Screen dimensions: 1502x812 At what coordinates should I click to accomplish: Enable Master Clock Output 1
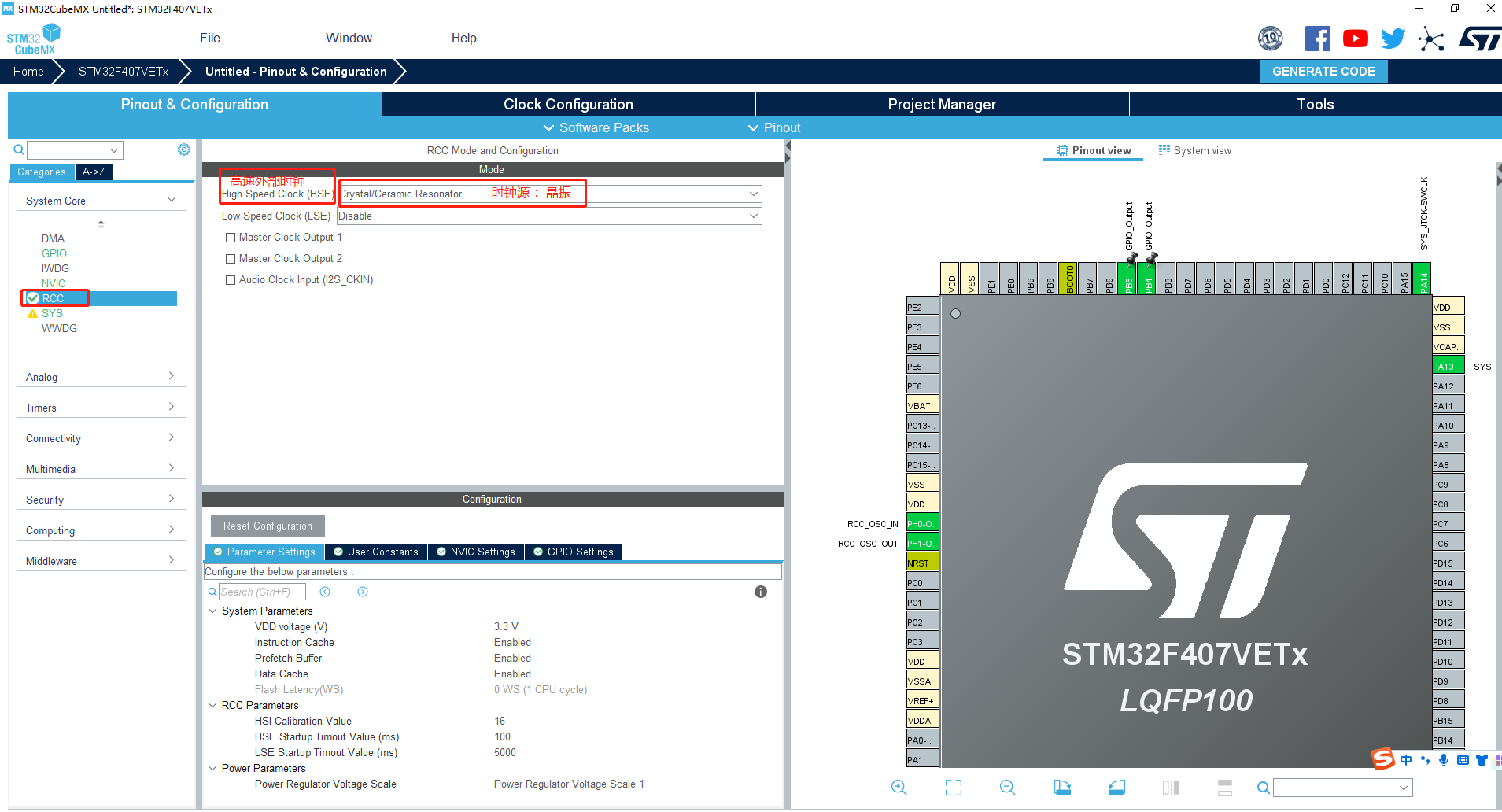tap(231, 237)
